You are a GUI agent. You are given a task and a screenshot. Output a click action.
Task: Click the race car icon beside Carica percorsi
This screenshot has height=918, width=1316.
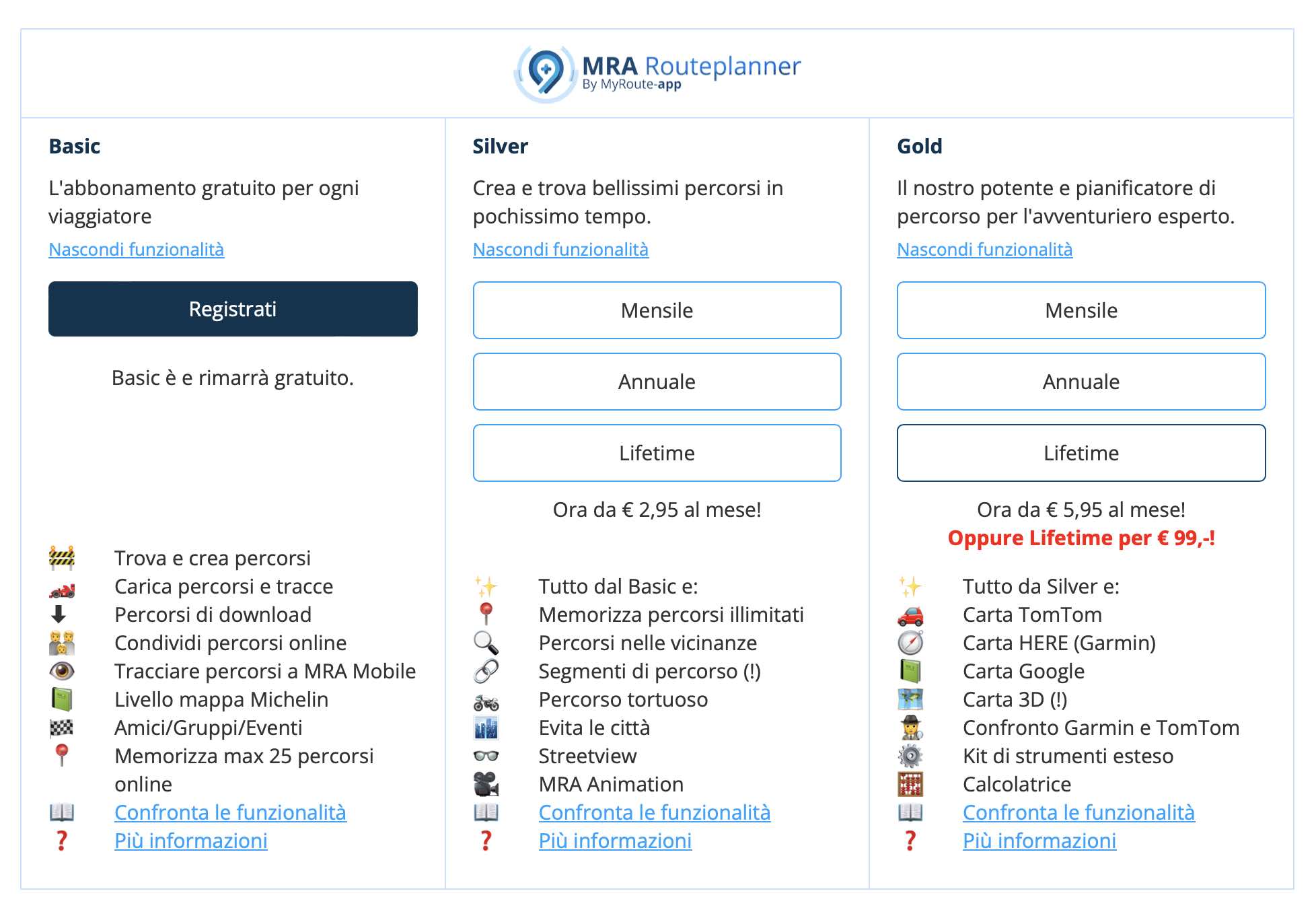click(x=62, y=590)
